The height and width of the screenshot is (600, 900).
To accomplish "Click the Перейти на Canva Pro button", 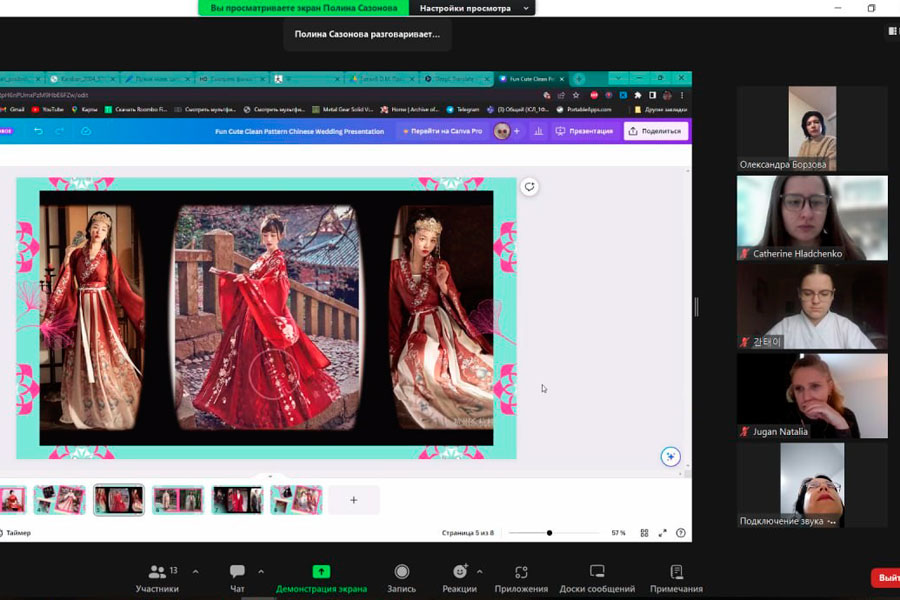I will pyautogui.click(x=441, y=131).
